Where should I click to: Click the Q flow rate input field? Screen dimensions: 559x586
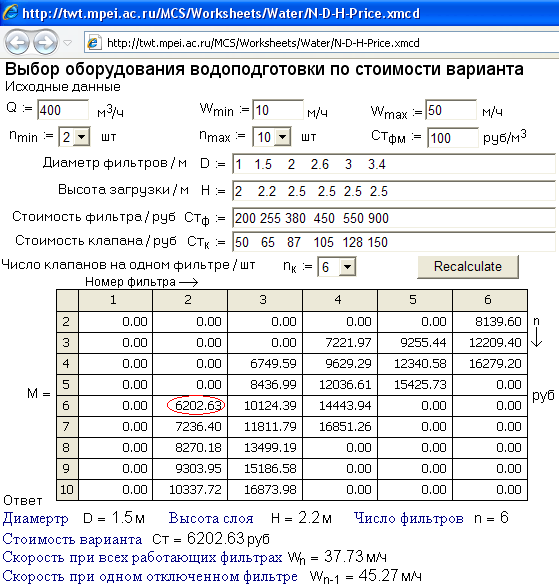pyautogui.click(x=63, y=110)
